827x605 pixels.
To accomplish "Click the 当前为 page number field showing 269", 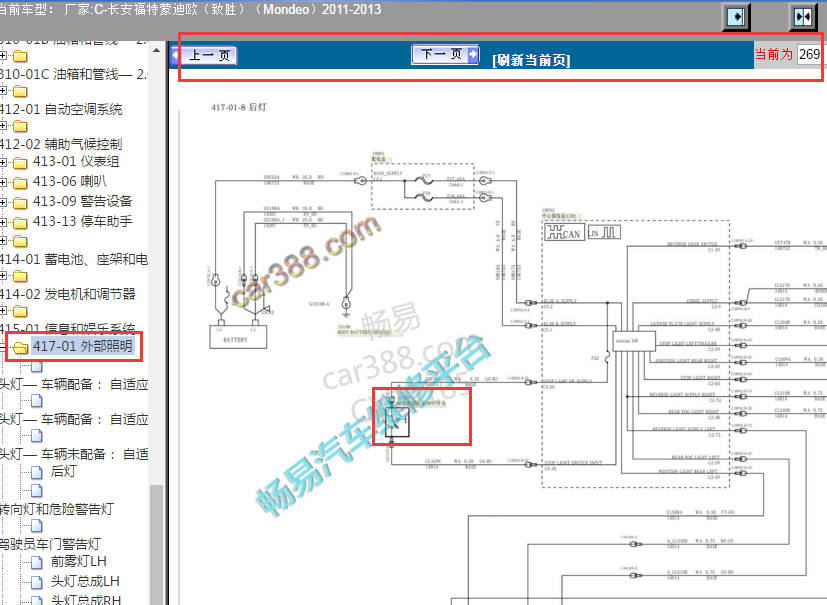I will tap(809, 54).
